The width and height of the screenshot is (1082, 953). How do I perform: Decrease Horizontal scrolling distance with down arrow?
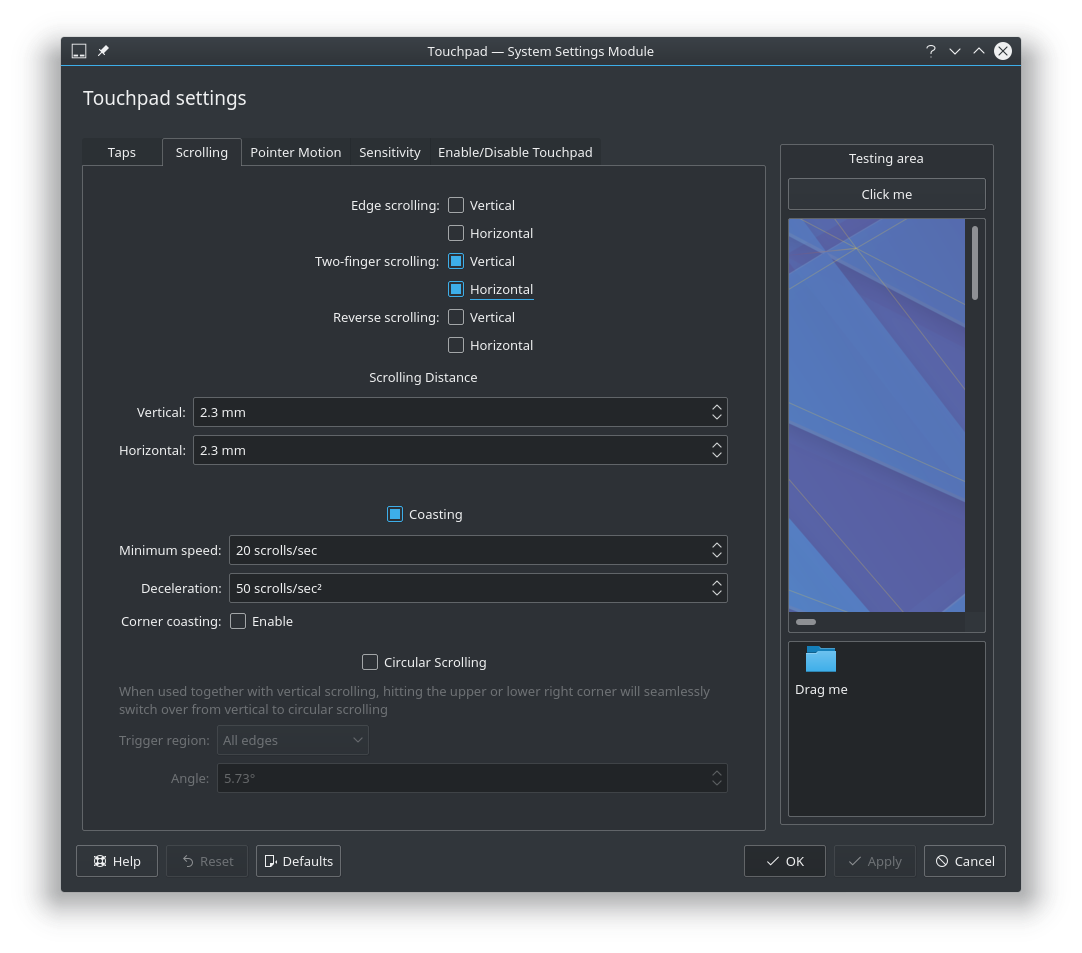tap(717, 455)
